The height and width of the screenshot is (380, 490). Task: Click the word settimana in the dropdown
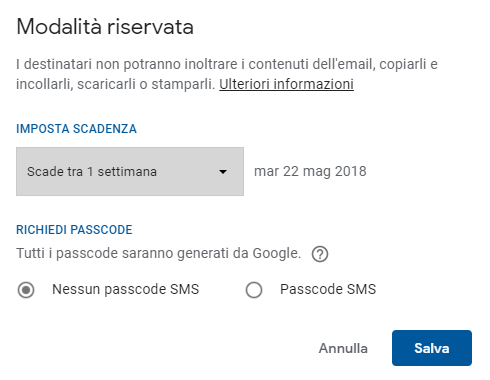[127, 172]
